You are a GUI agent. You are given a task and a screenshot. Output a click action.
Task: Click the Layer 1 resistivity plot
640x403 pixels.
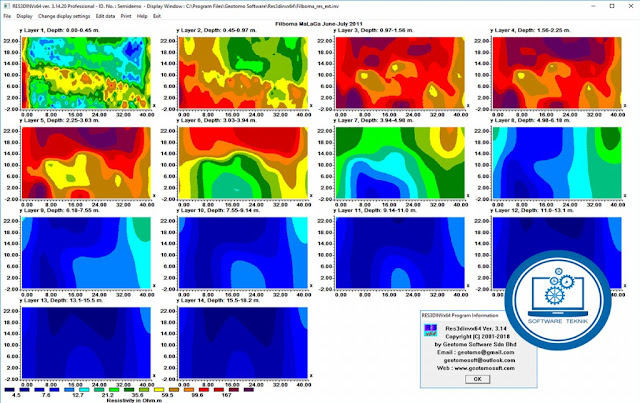click(x=86, y=73)
